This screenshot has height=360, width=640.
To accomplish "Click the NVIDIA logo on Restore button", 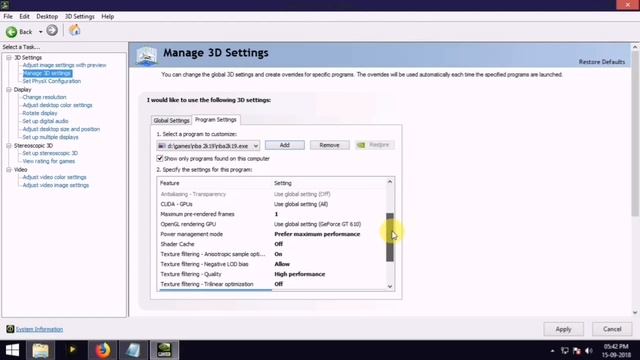I will click(x=361, y=145).
